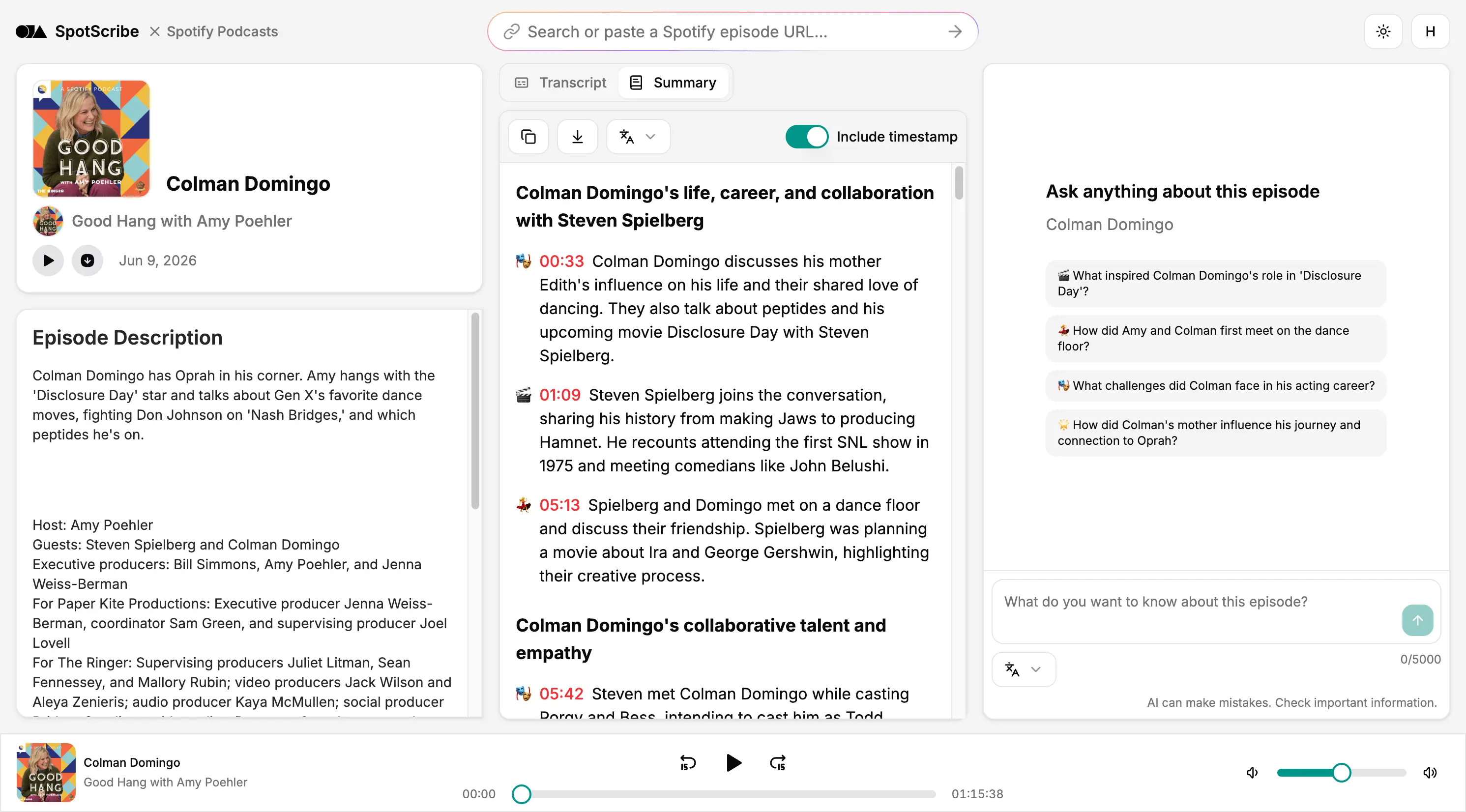Image resolution: width=1466 pixels, height=812 pixels.
Task: Click the Spotify Podcasts header label
Action: pyautogui.click(x=222, y=31)
